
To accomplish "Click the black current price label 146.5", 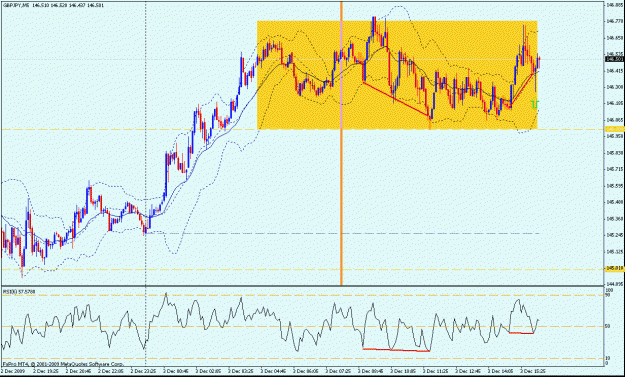I will 614,59.
